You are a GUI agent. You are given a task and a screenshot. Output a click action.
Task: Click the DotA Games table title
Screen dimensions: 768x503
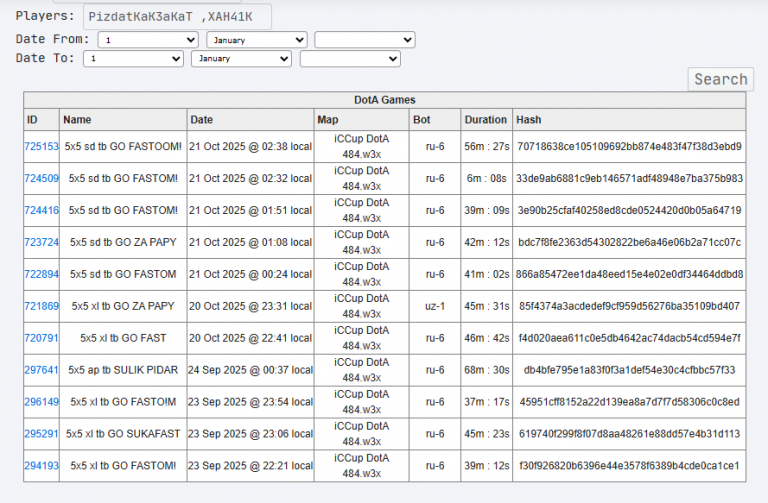[x=384, y=100]
